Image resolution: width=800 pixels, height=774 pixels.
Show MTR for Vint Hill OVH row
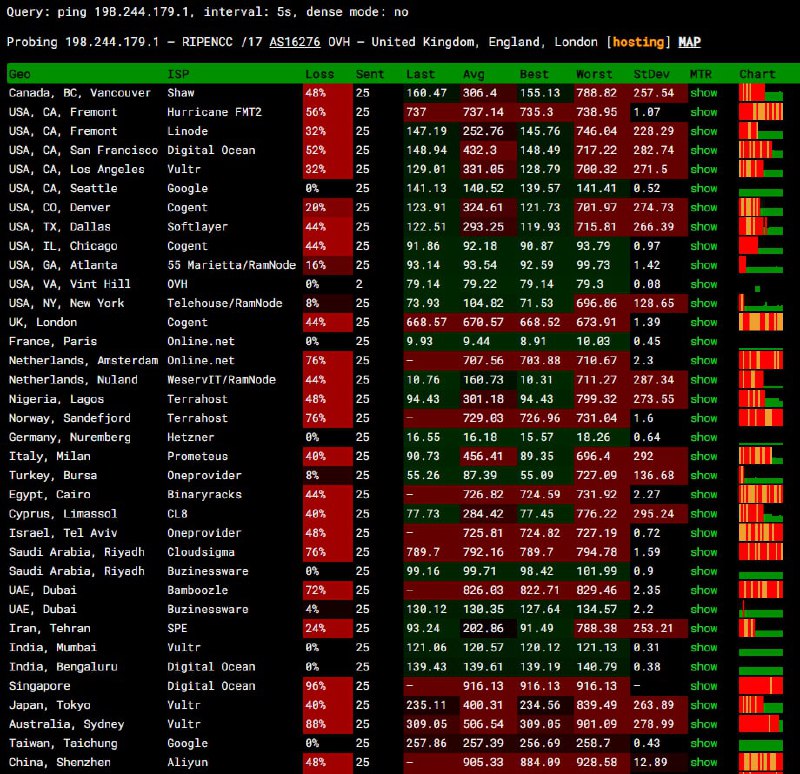[703, 284]
